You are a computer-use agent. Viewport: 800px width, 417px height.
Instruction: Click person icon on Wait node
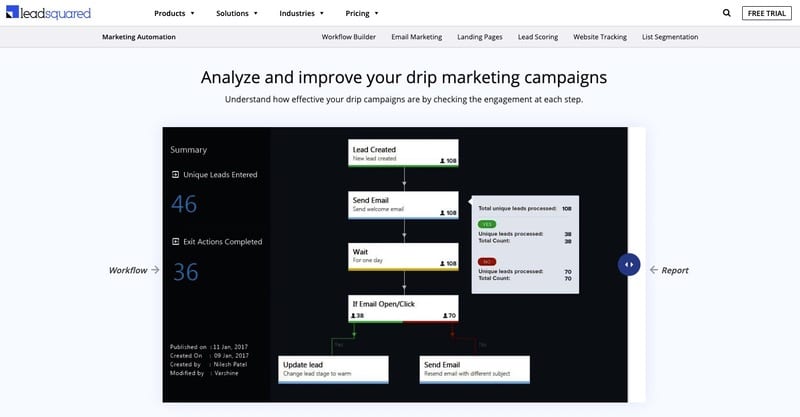point(442,263)
